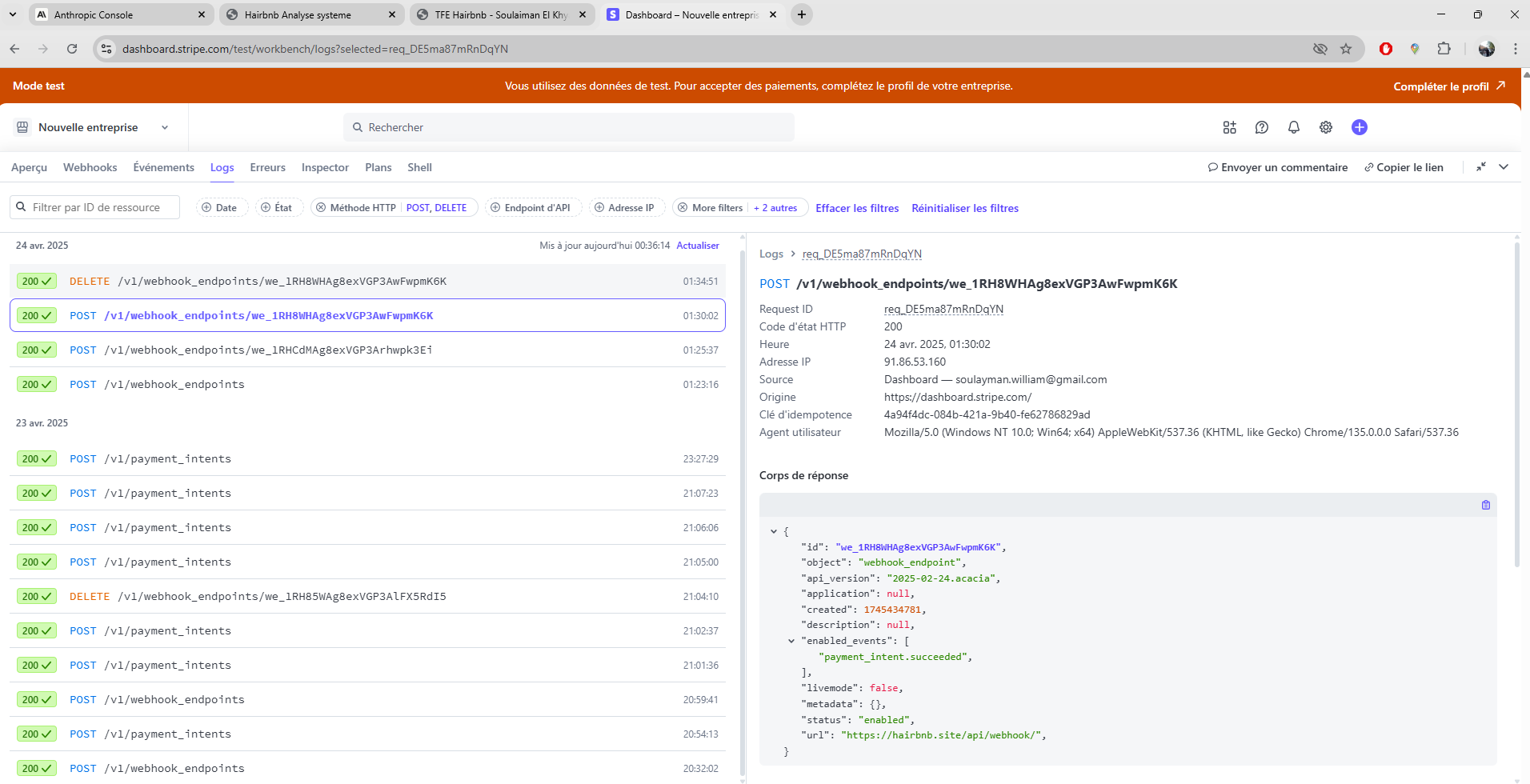Collapse the root JSON response object
The image size is (1530, 784).
coord(774,531)
